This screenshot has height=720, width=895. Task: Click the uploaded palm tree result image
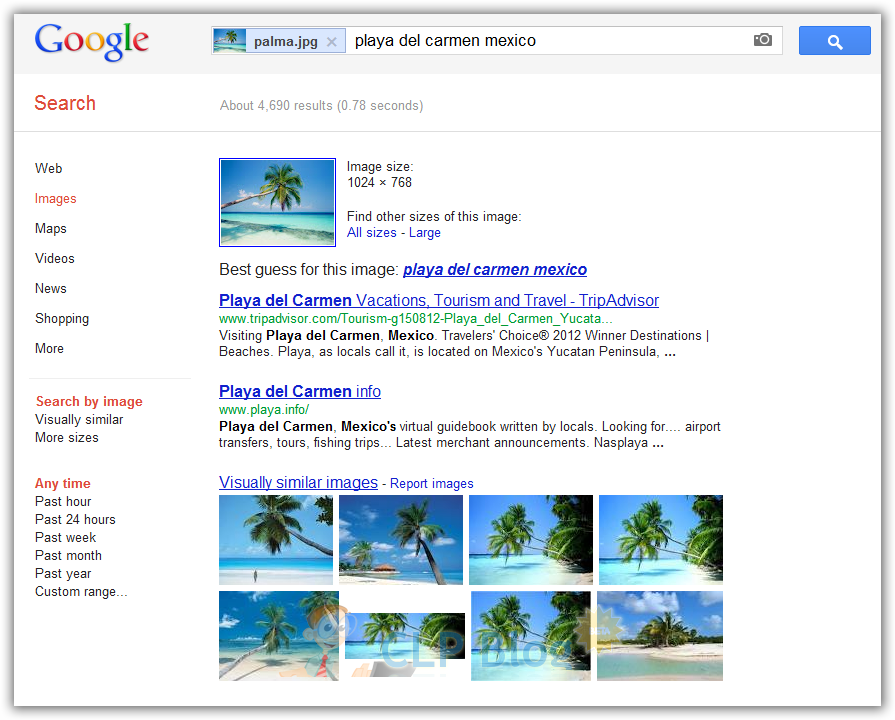277,203
